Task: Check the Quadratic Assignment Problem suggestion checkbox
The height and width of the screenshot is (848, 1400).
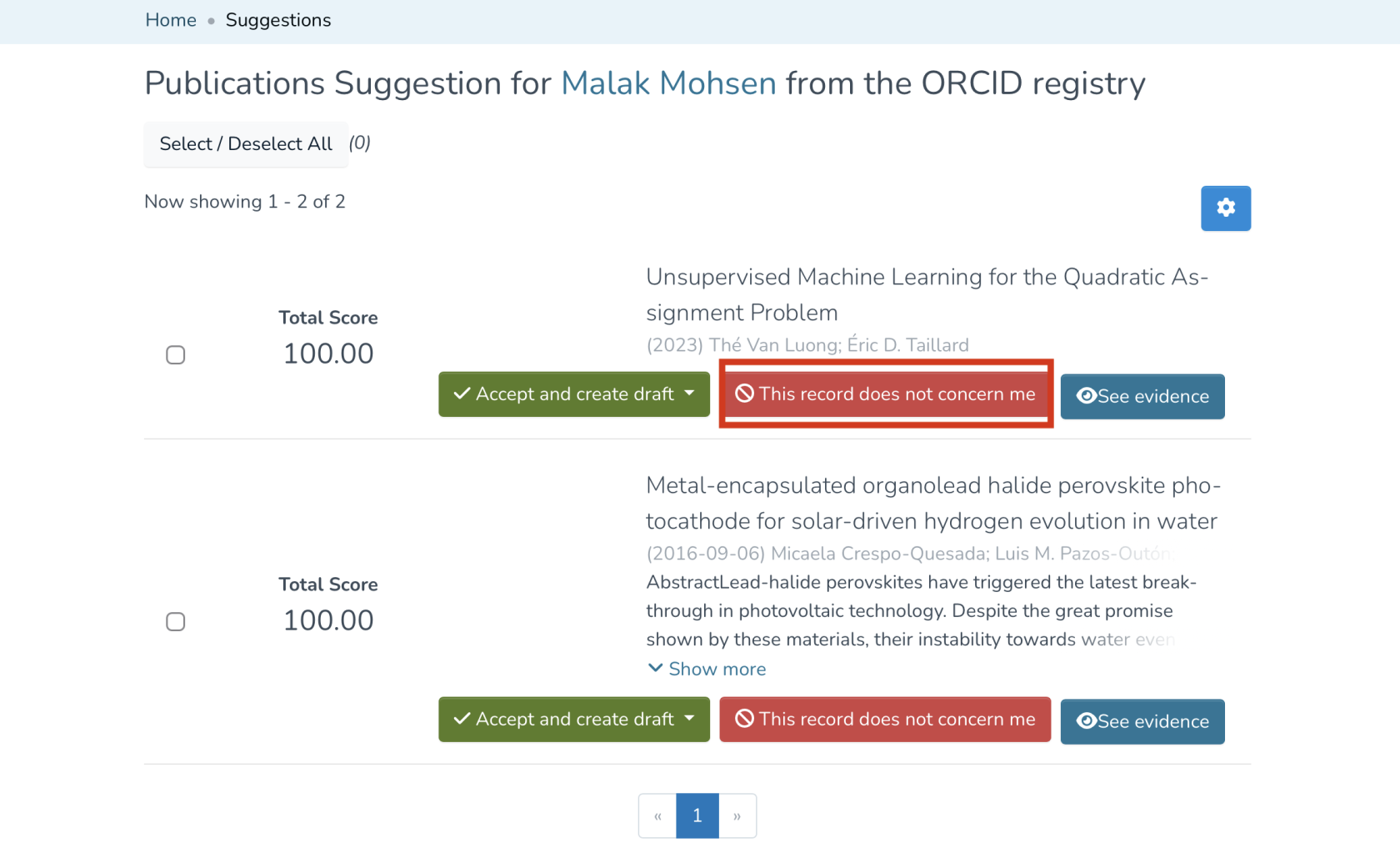Action: pyautogui.click(x=175, y=354)
